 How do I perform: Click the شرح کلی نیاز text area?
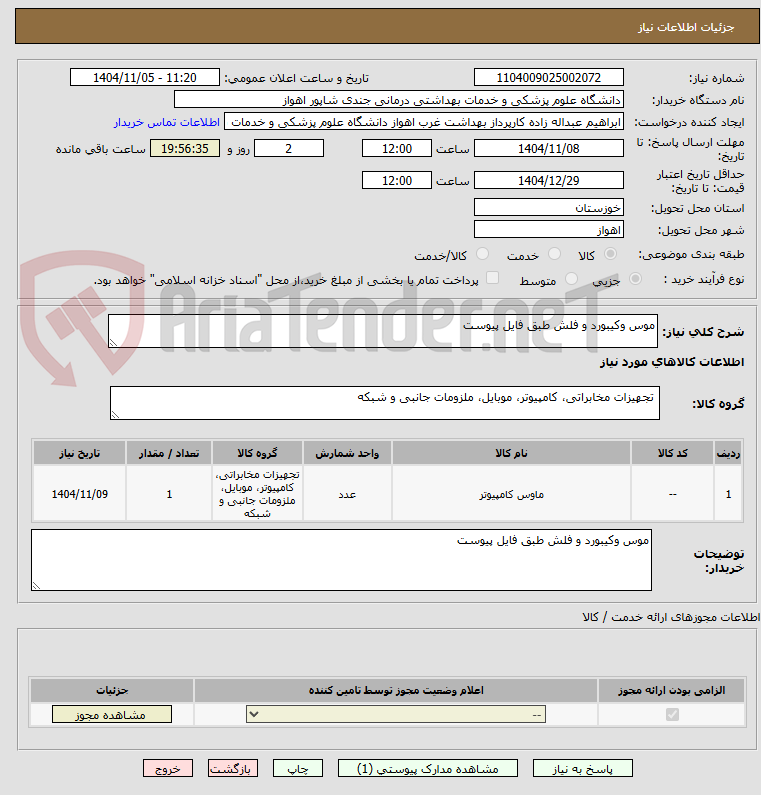click(383, 331)
